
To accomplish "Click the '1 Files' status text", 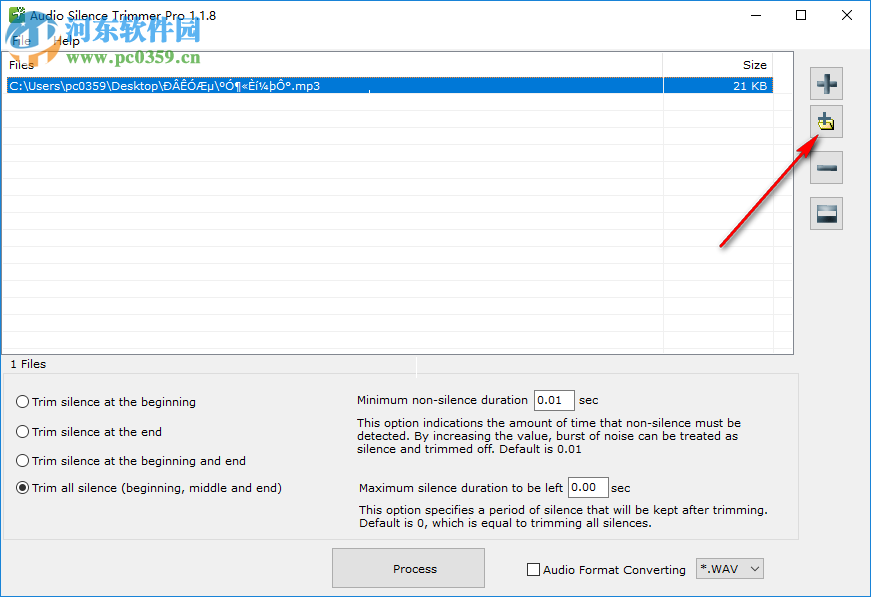I will click(28, 364).
